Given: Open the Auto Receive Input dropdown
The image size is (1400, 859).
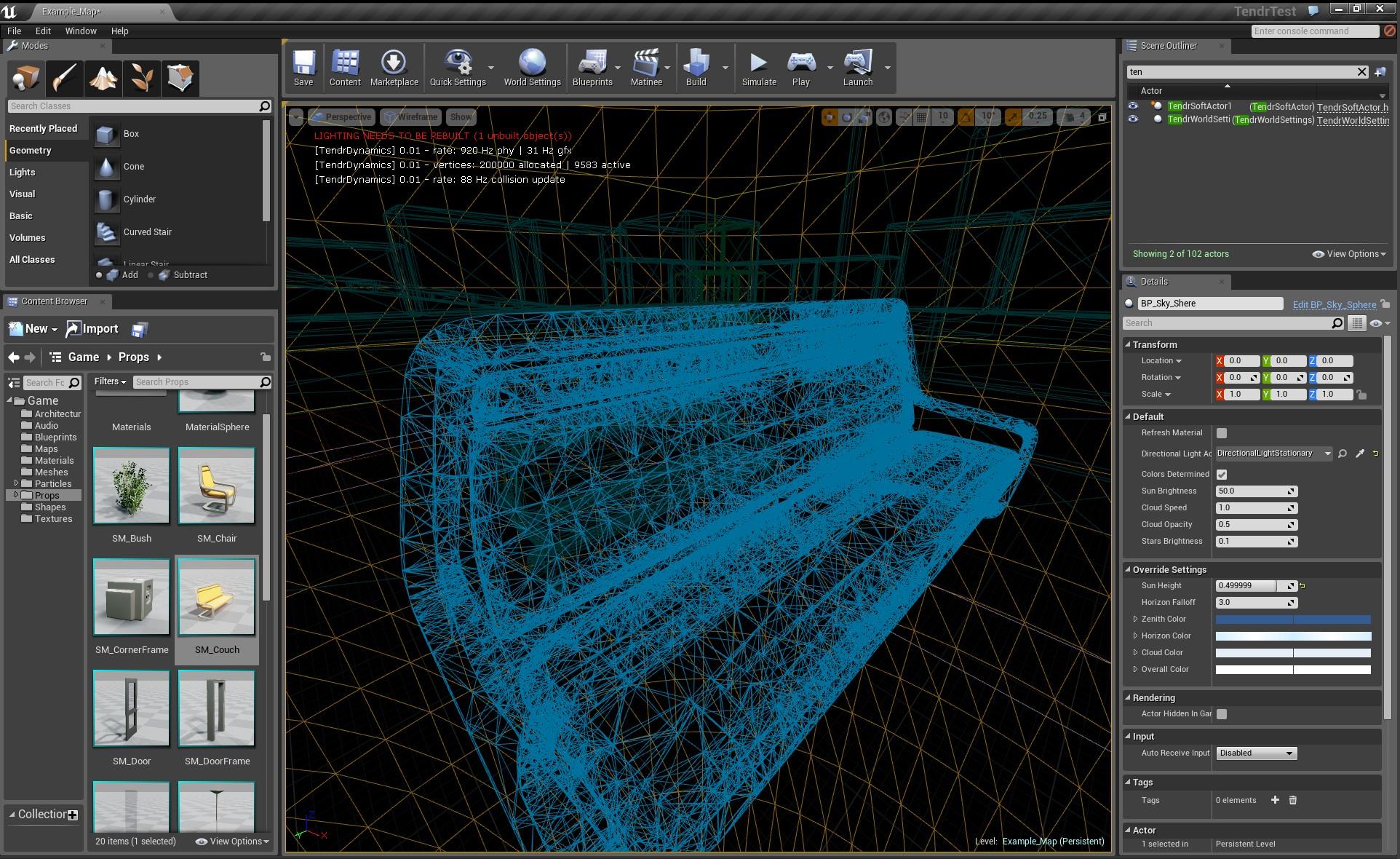Looking at the screenshot, I should point(1256,753).
